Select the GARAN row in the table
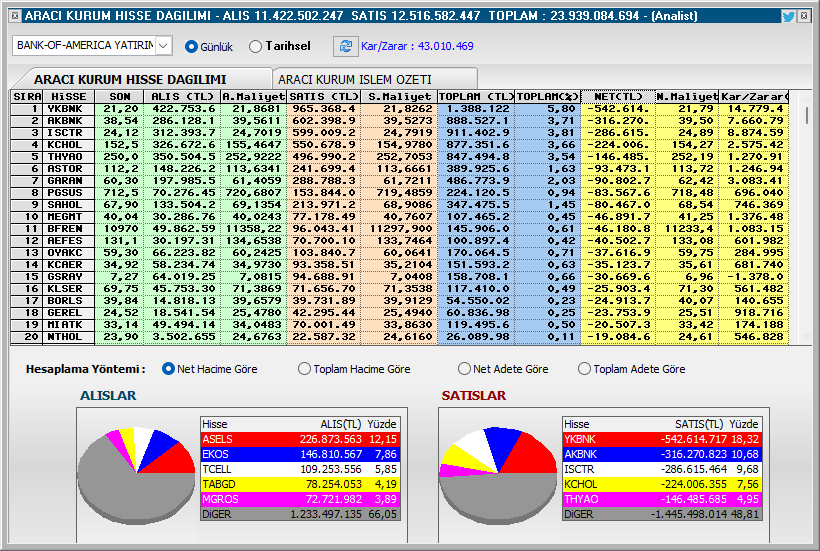This screenshot has height=551, width=820. pos(400,181)
